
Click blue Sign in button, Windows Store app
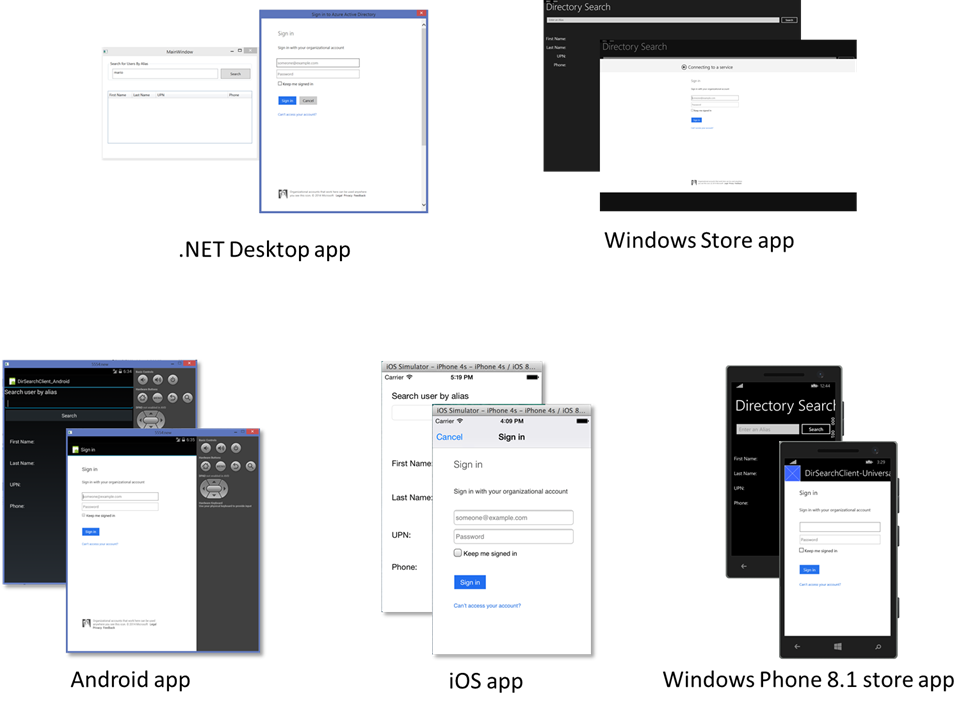696,120
